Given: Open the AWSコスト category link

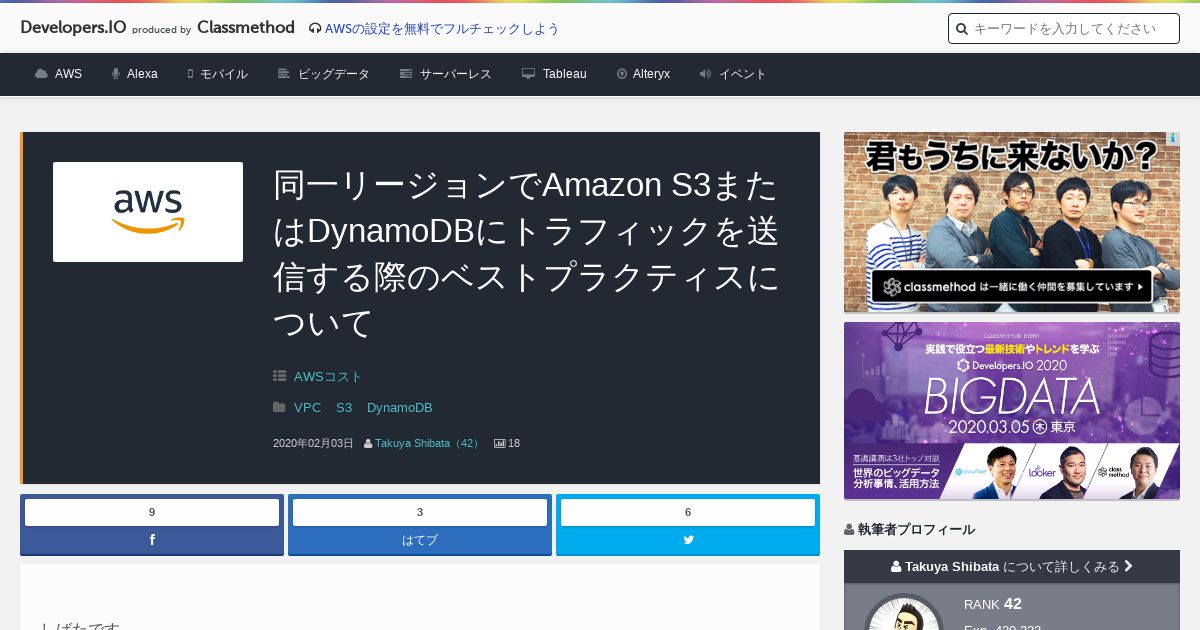Looking at the screenshot, I should pyautogui.click(x=328, y=377).
